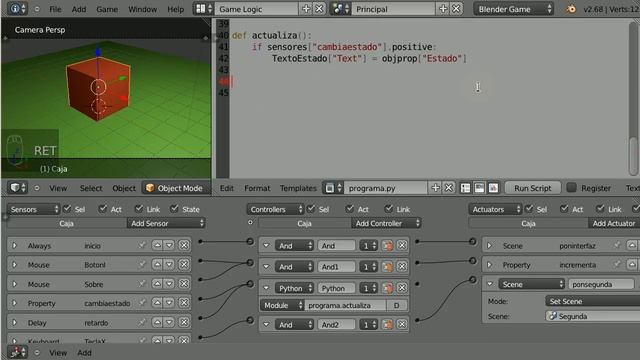Delete the Game Logic screen layout

pos(319,9)
